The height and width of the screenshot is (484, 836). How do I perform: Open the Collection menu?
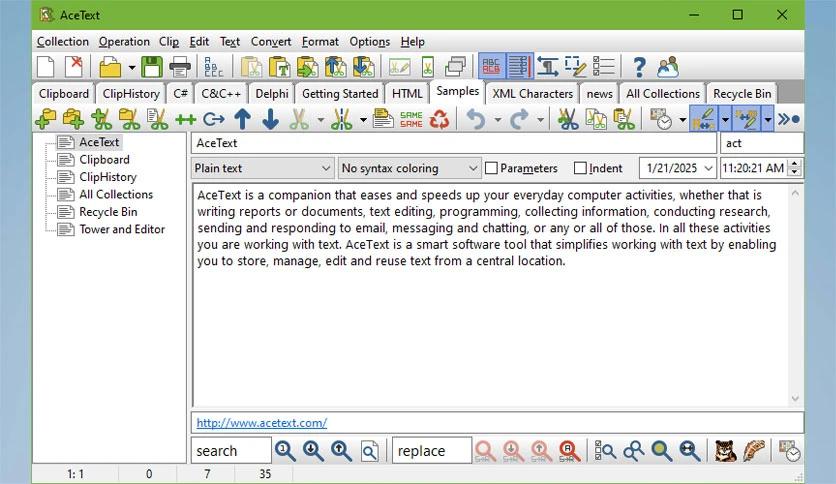pyautogui.click(x=63, y=42)
